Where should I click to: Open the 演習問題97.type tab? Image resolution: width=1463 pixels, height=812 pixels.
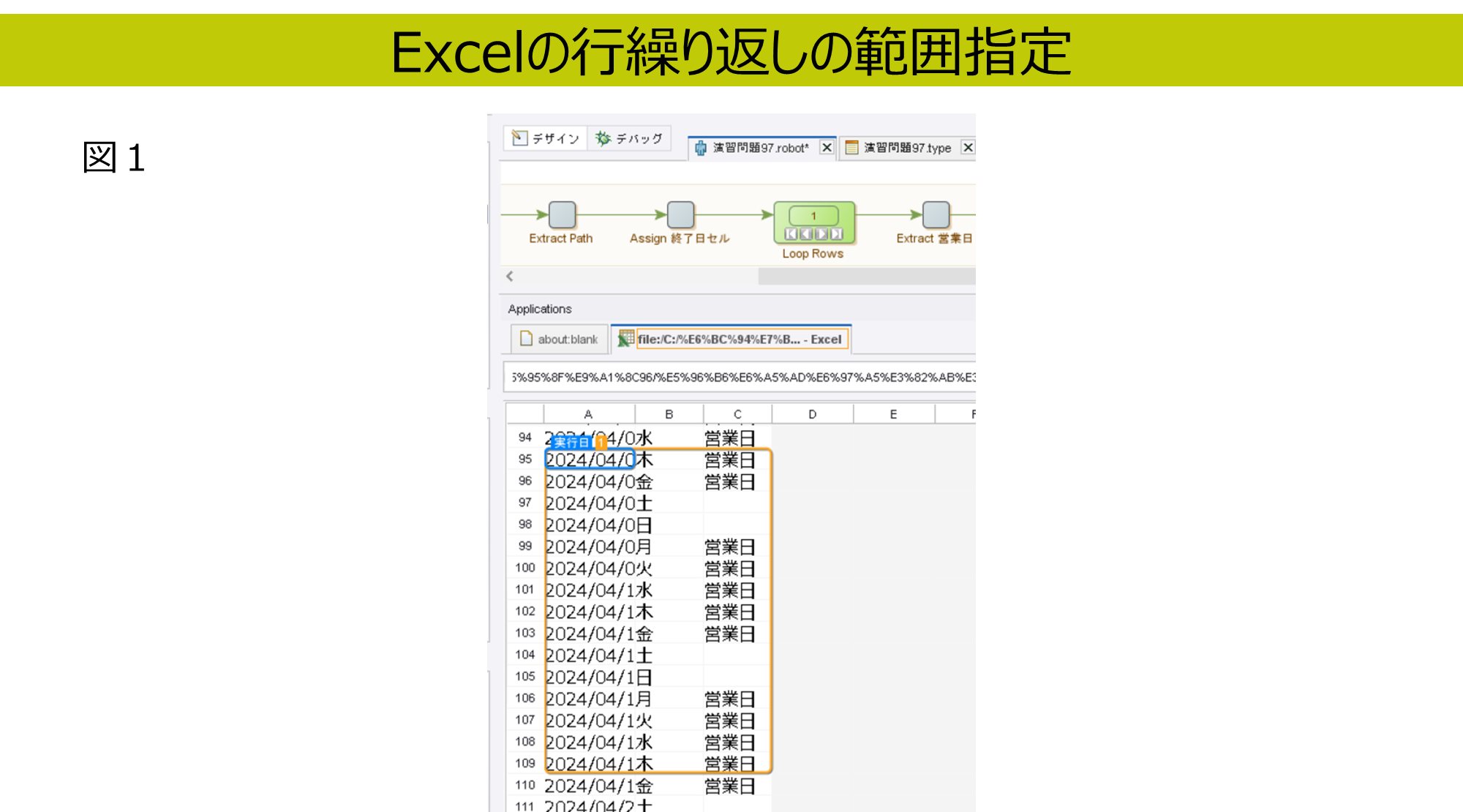(906, 148)
